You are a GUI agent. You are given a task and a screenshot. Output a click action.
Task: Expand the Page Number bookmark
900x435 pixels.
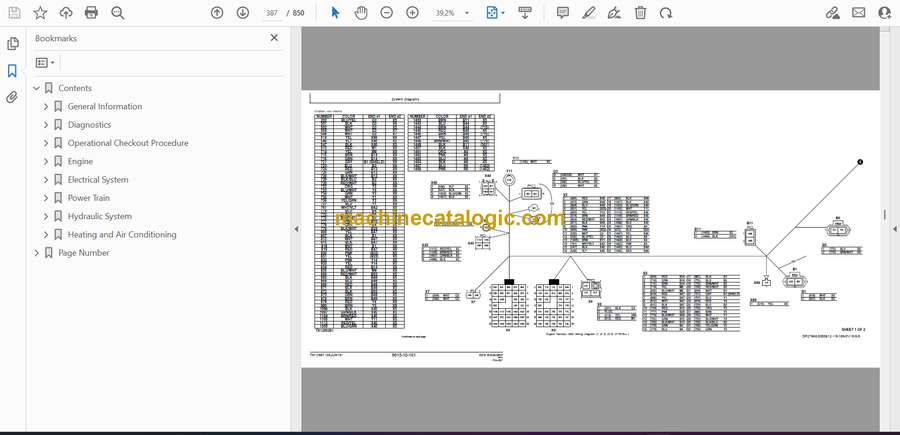click(37, 253)
